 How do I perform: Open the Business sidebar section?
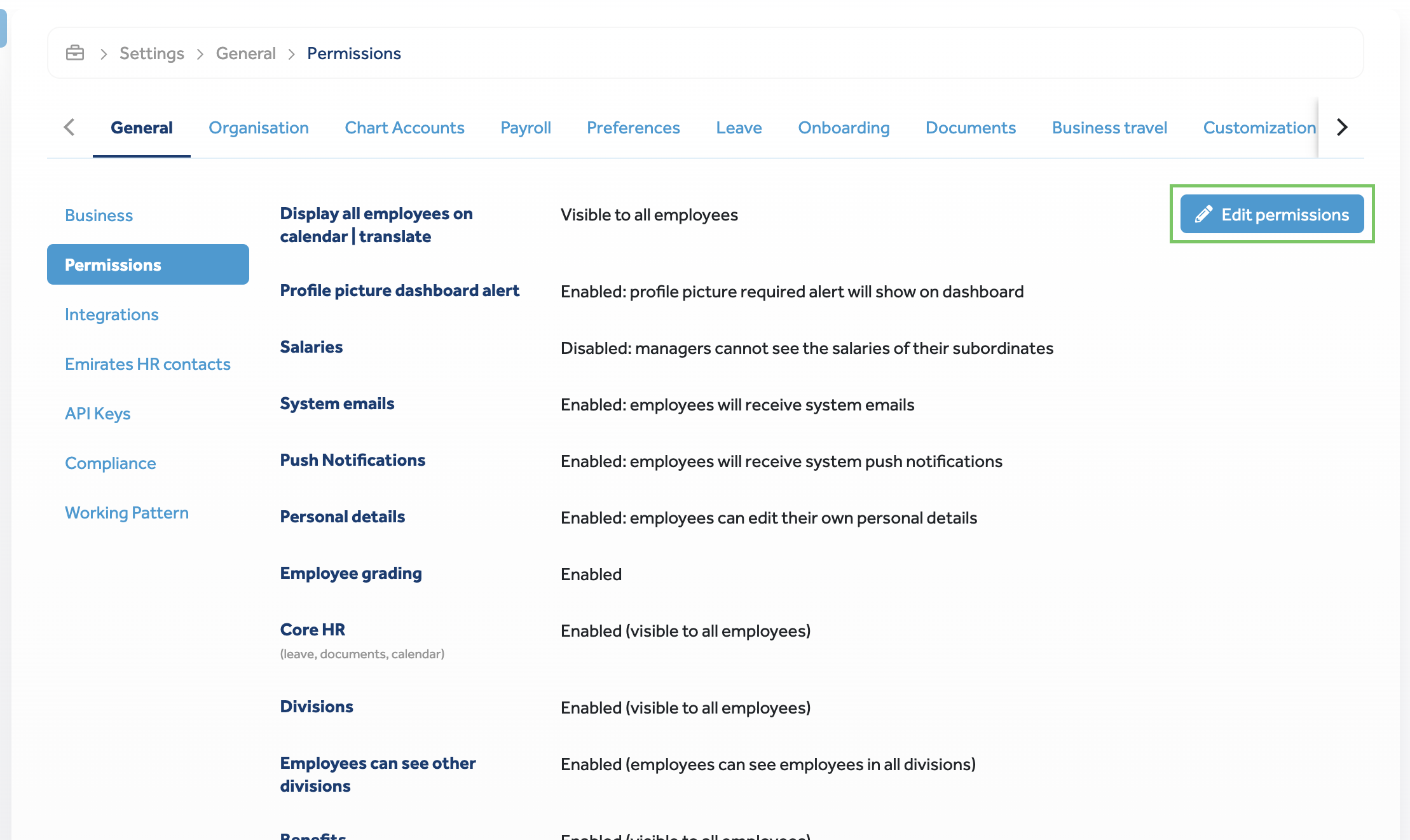[99, 215]
